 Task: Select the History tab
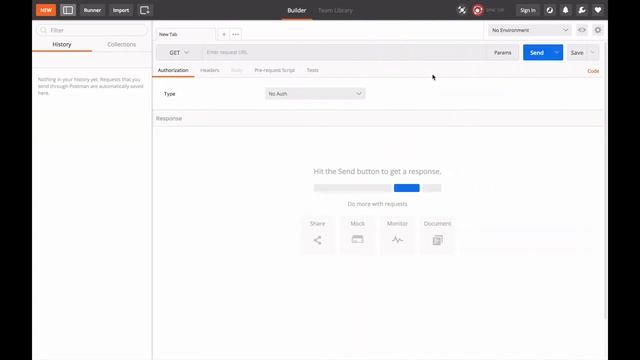62,44
